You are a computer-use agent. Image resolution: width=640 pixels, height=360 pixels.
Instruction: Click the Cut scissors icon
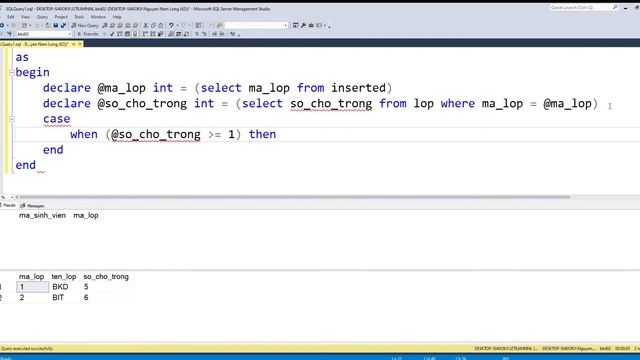point(146,25)
